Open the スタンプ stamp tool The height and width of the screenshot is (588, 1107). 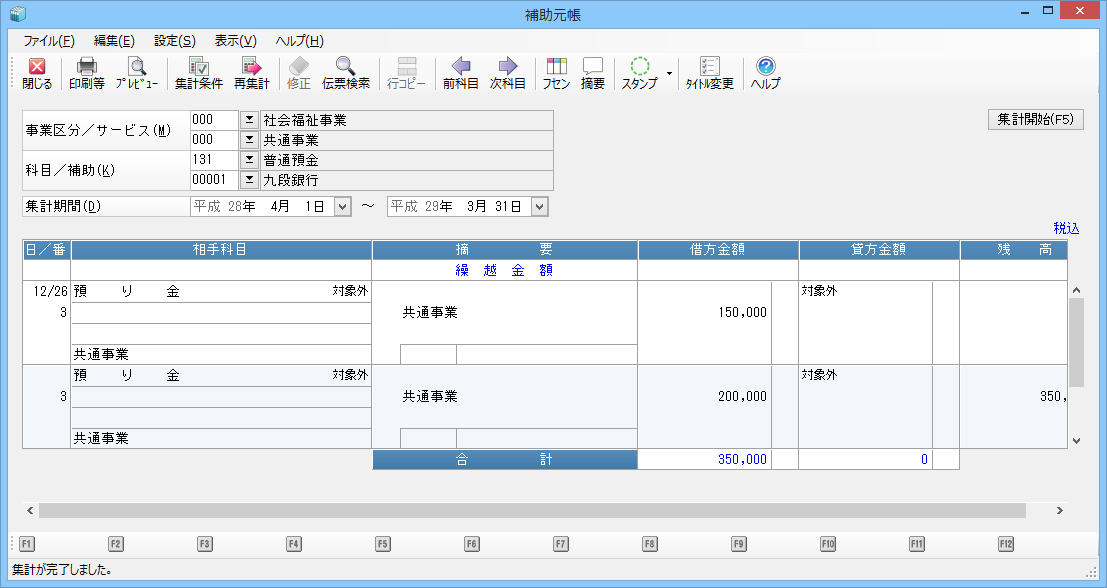coord(639,73)
